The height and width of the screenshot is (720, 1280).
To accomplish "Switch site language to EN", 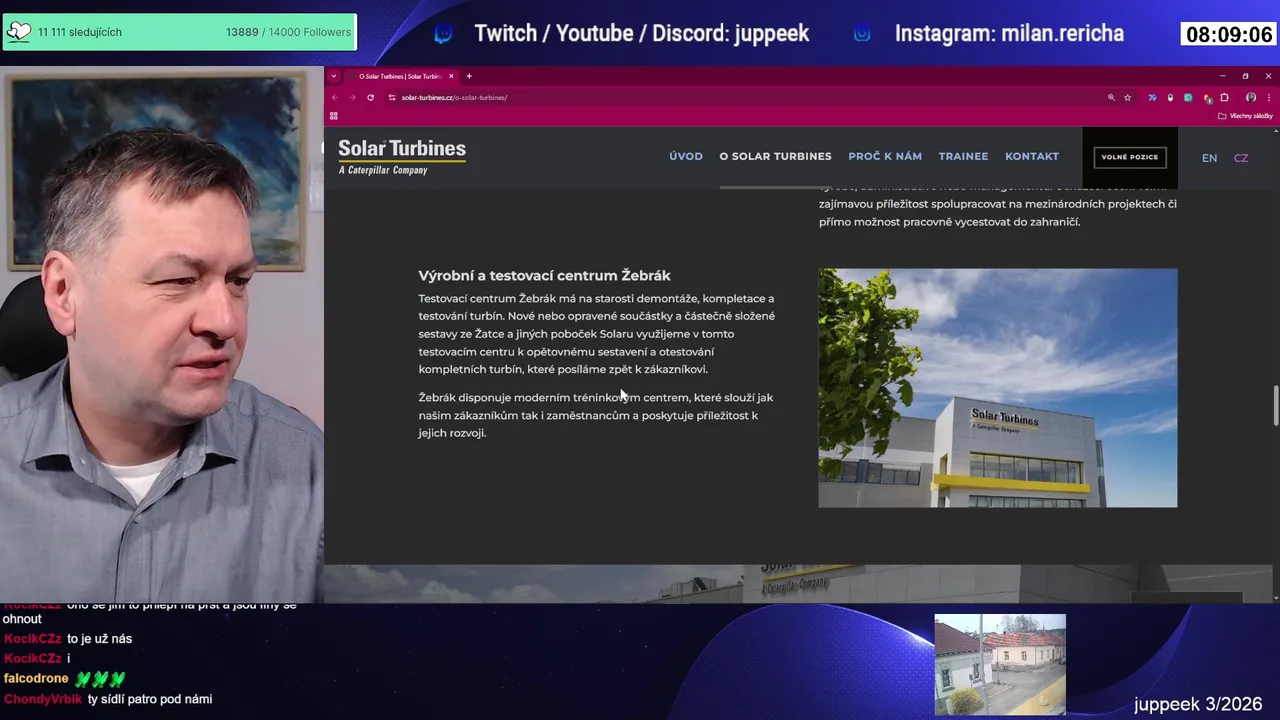I will (1209, 158).
